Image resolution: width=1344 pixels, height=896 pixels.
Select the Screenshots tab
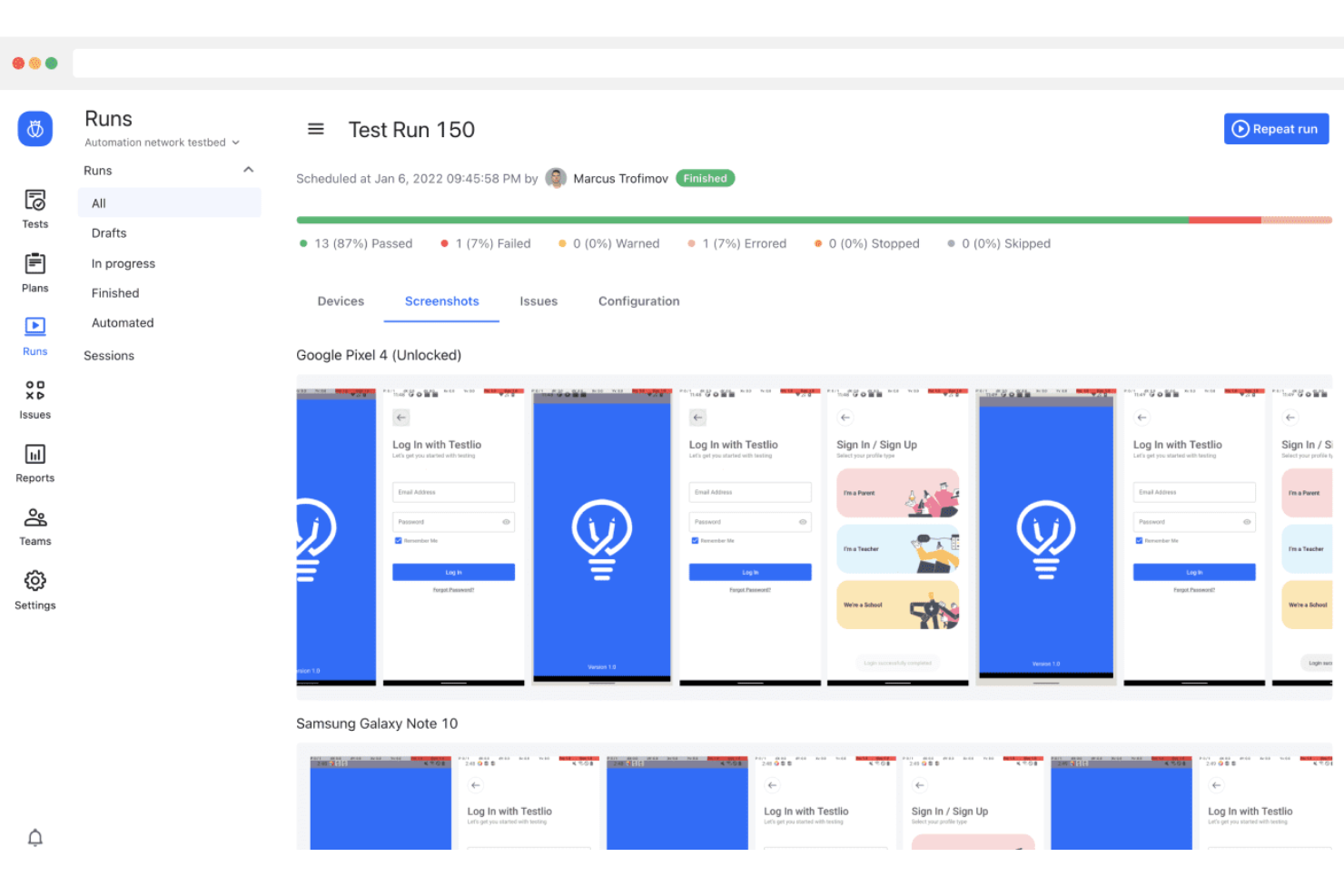[441, 300]
